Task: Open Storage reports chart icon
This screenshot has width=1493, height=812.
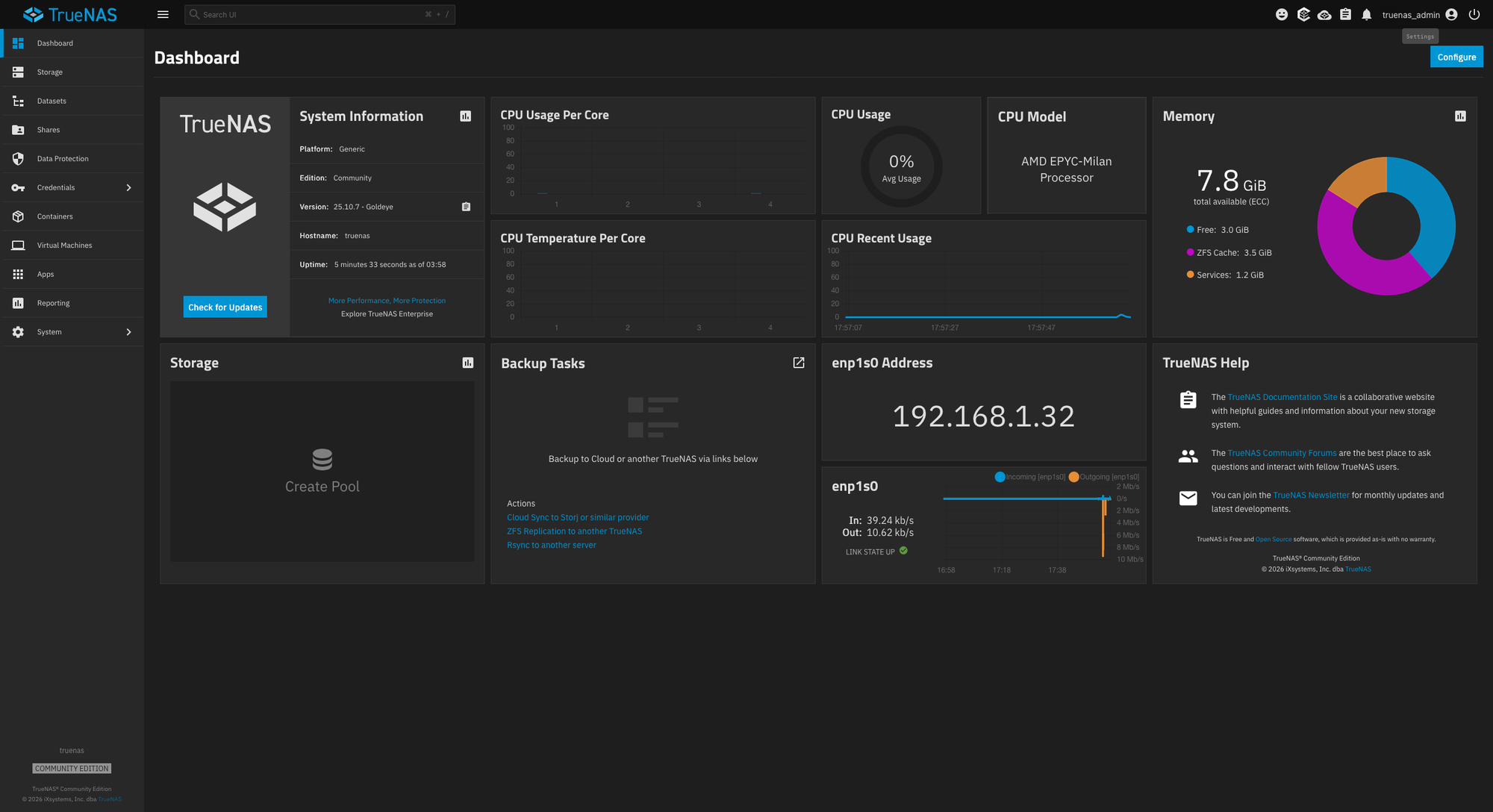Action: [468, 363]
